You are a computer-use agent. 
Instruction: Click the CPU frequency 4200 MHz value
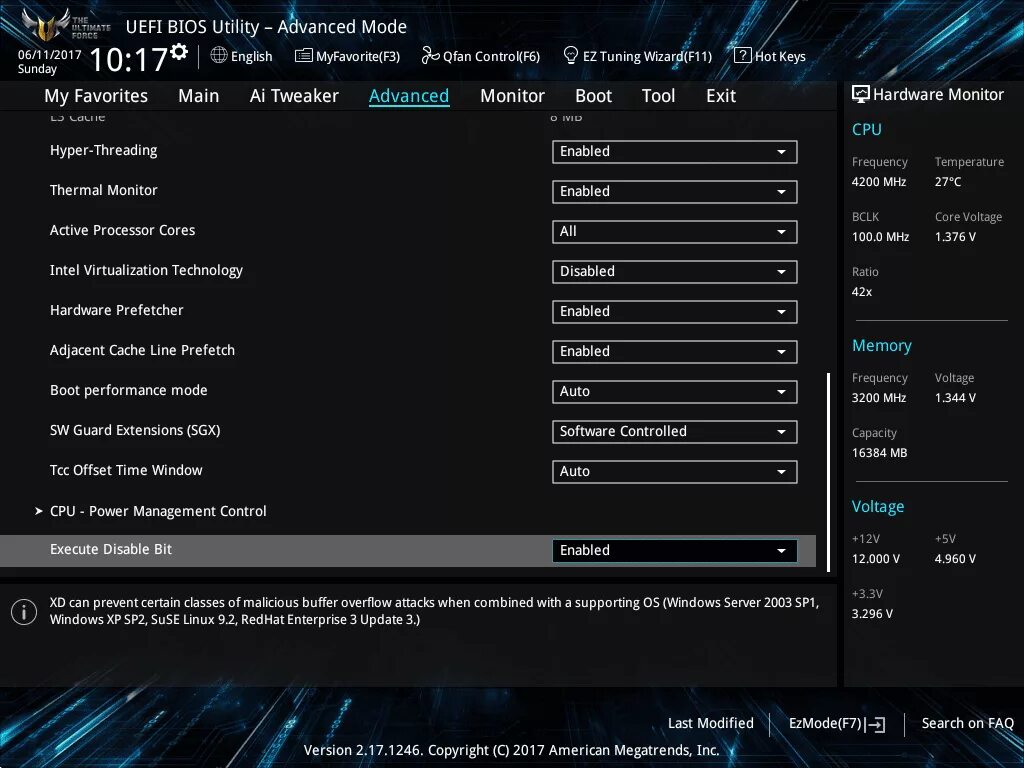879,182
